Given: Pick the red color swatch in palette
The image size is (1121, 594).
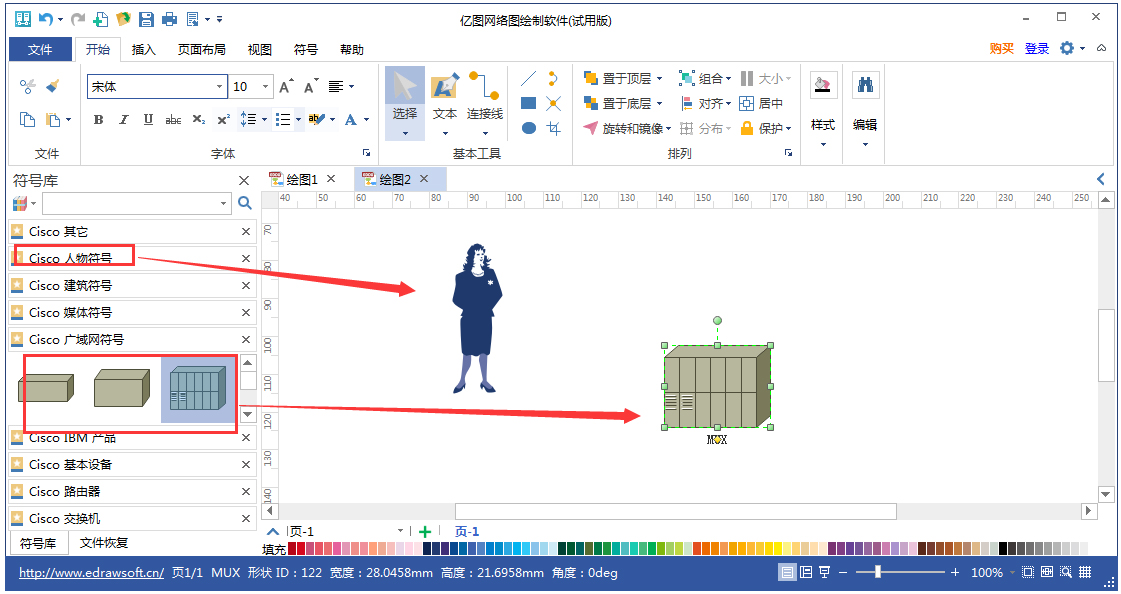Looking at the screenshot, I should [300, 548].
